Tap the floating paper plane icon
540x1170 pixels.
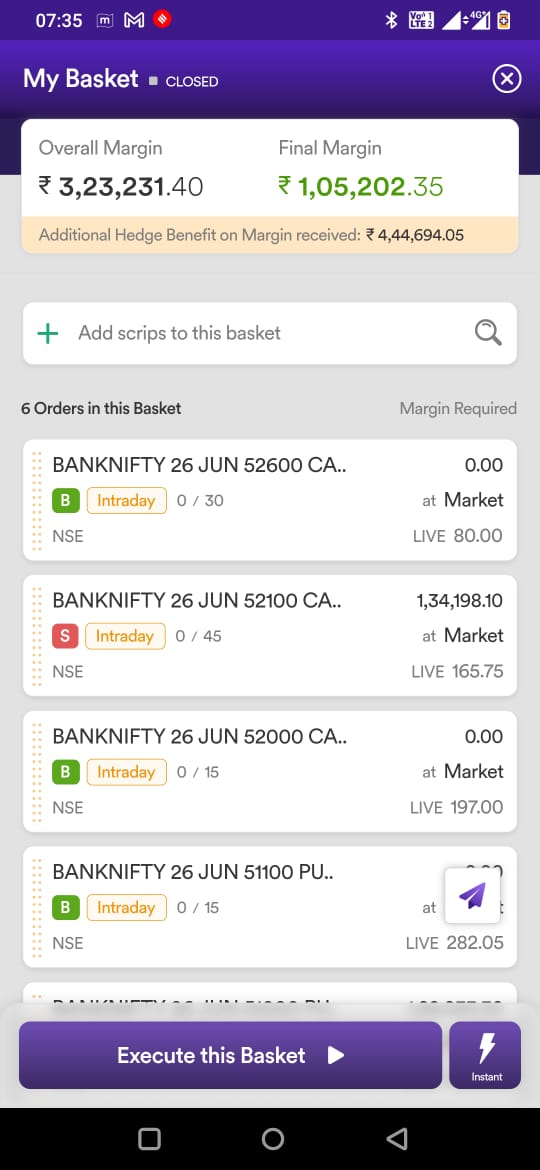[472, 895]
